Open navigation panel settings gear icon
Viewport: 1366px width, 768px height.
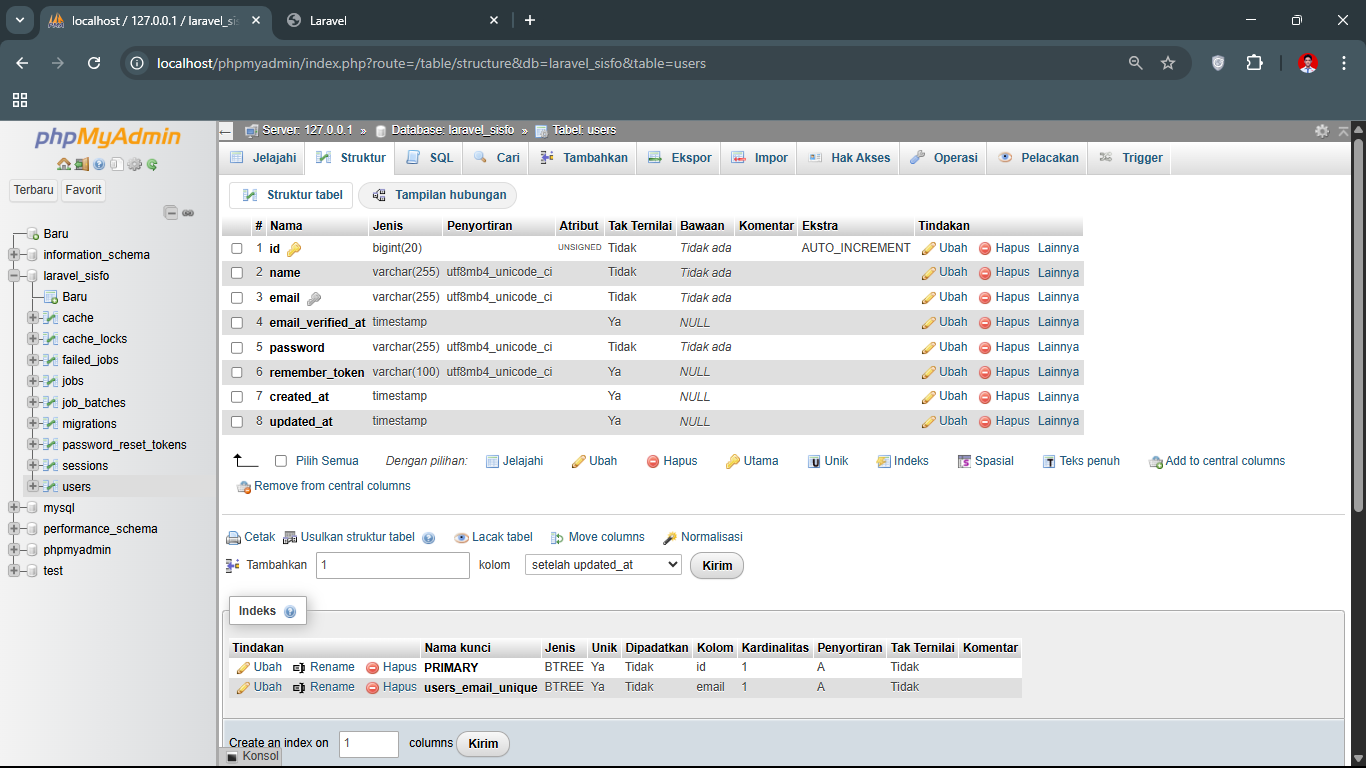[x=134, y=165]
